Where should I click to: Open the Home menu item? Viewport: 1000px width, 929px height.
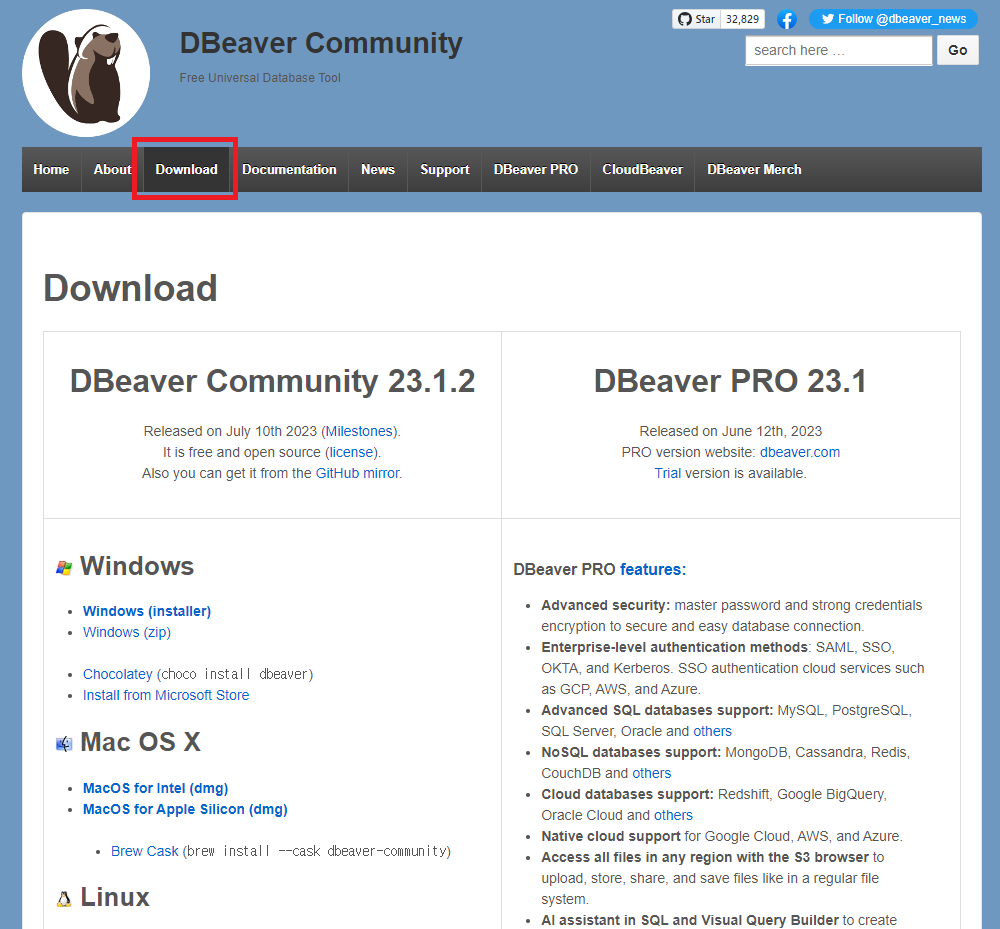pyautogui.click(x=51, y=170)
